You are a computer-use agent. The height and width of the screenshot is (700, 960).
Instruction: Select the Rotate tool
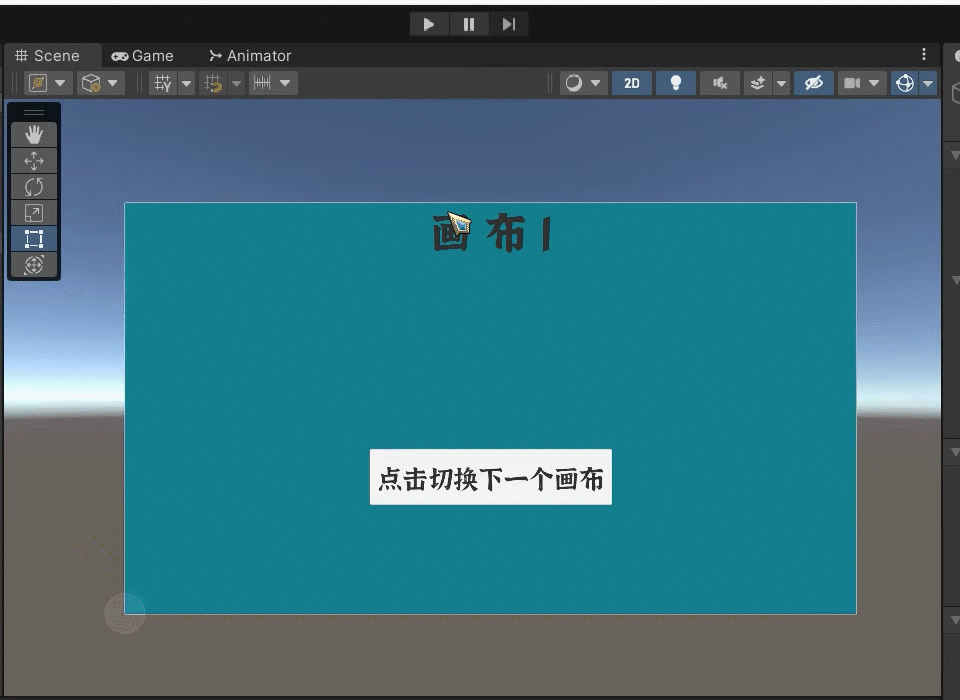tap(34, 187)
